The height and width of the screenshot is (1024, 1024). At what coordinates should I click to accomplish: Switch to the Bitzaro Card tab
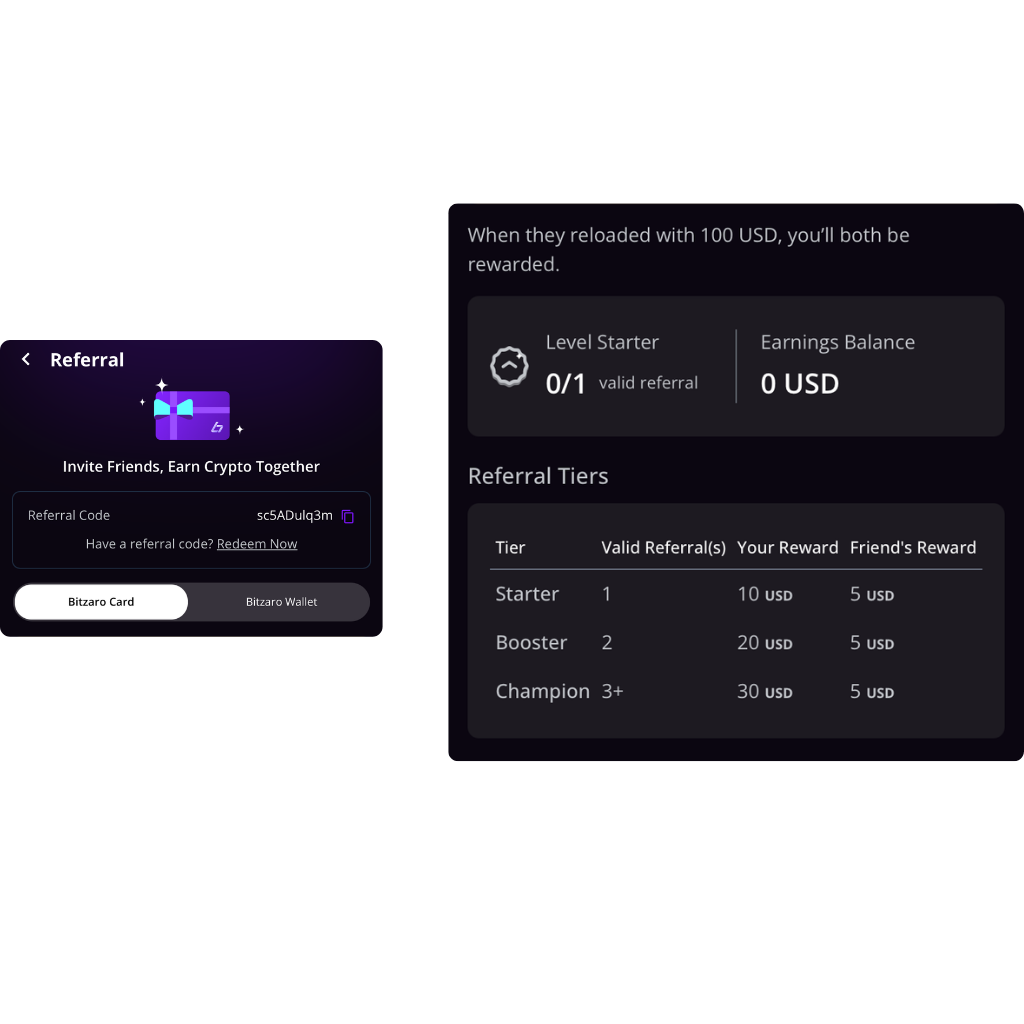tap(101, 602)
